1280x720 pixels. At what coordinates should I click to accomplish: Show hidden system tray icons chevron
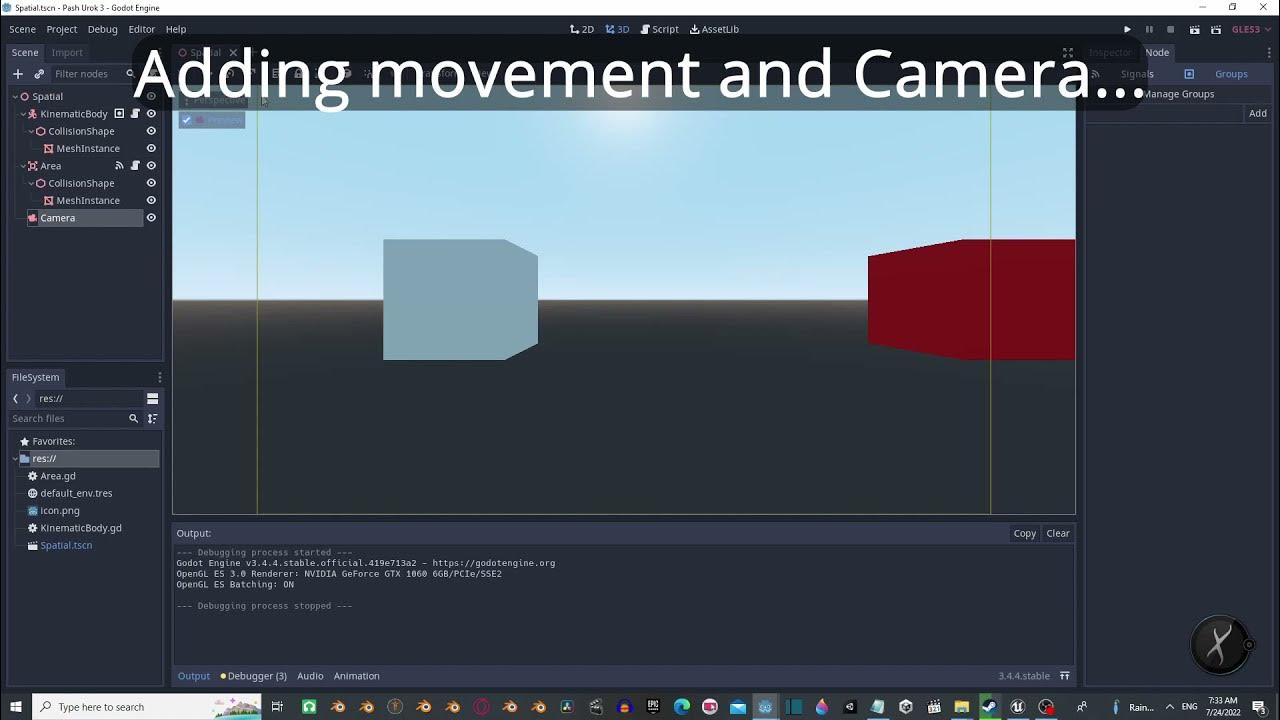[x=1169, y=707]
